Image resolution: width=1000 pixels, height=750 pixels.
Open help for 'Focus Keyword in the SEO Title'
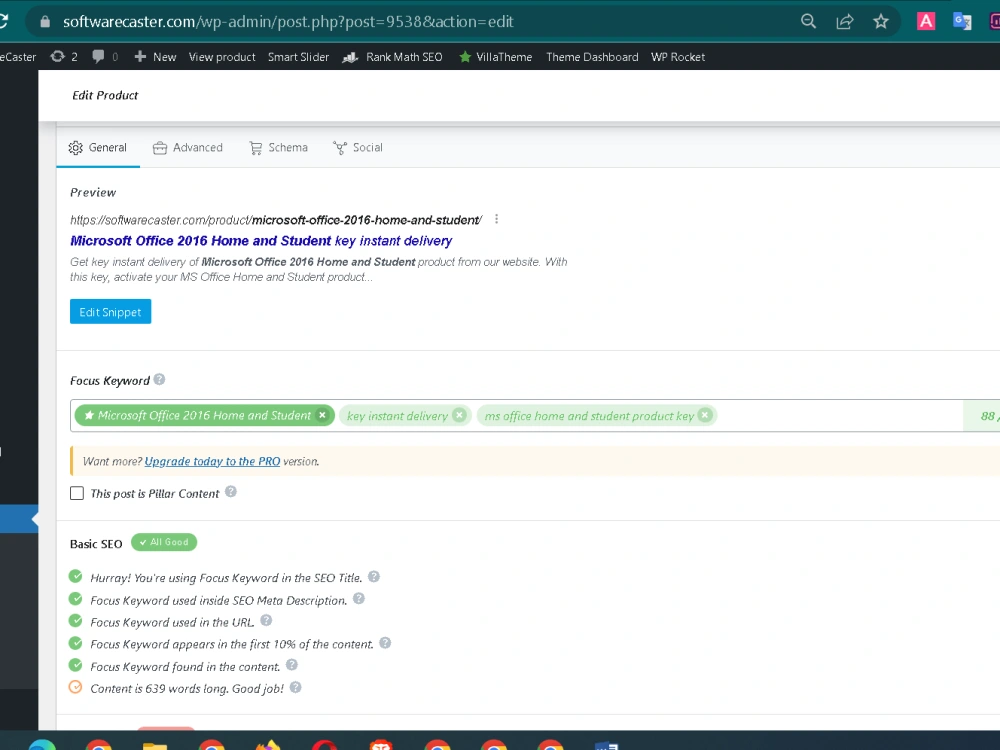coord(374,577)
